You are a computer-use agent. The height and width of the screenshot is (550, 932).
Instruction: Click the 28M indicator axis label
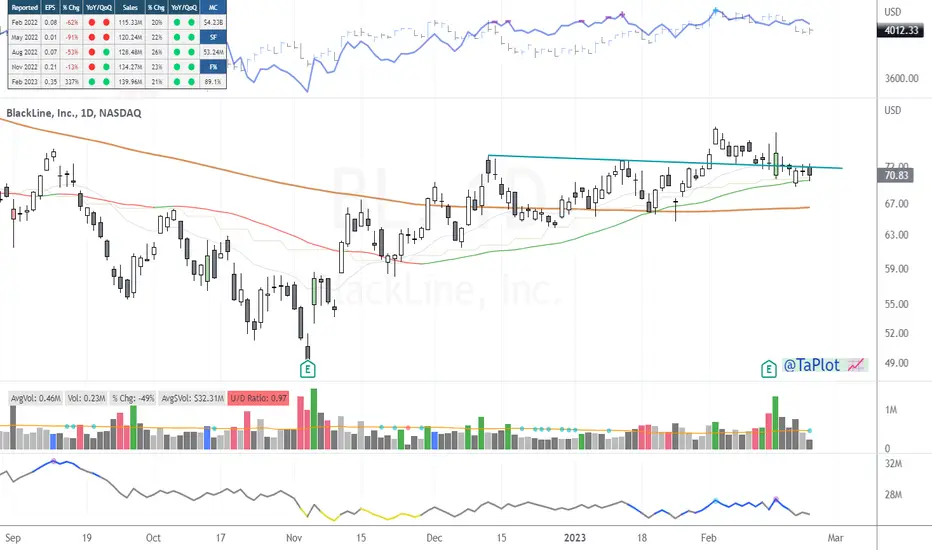[x=893, y=495]
